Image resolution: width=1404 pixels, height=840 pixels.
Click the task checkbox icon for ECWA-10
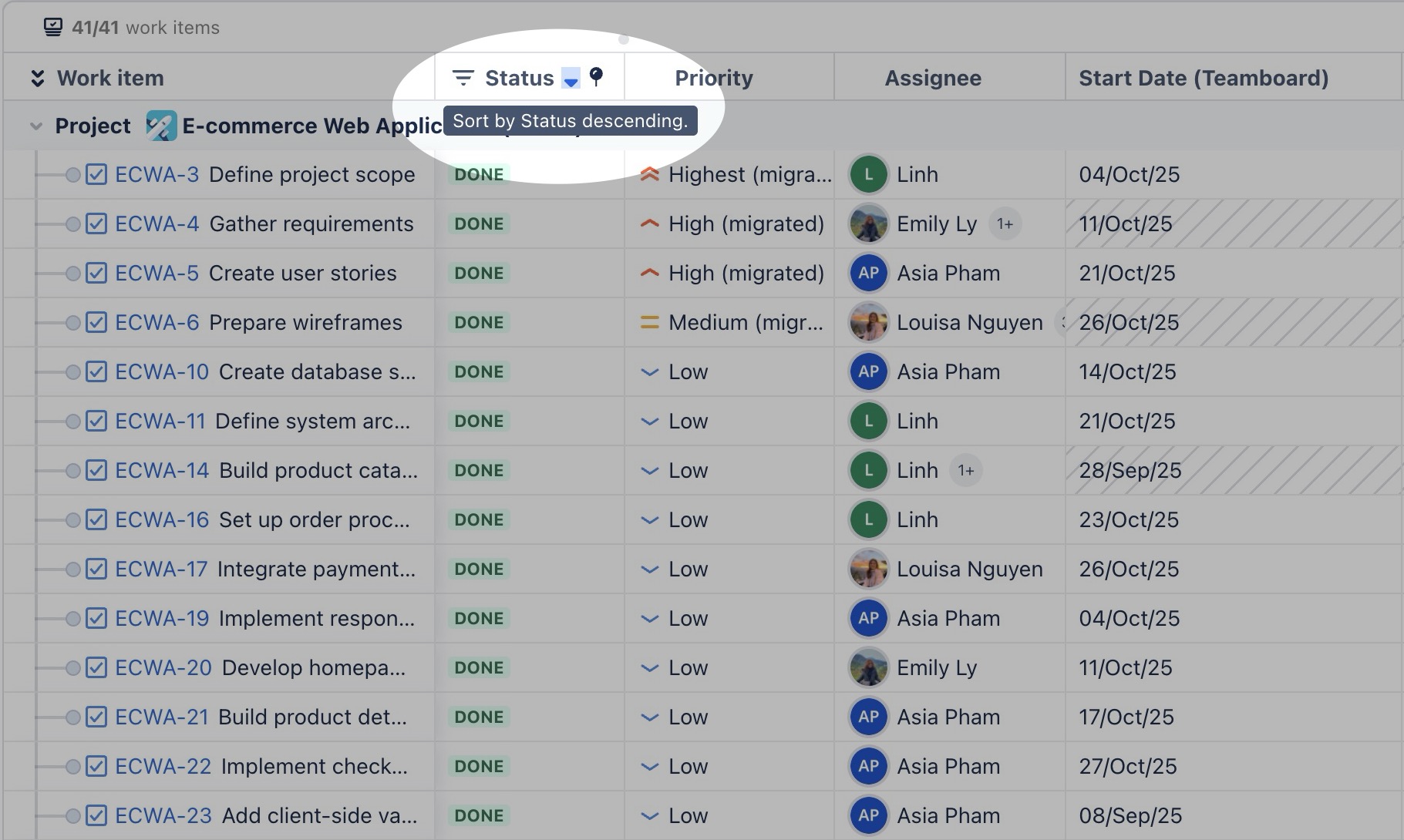coord(96,372)
